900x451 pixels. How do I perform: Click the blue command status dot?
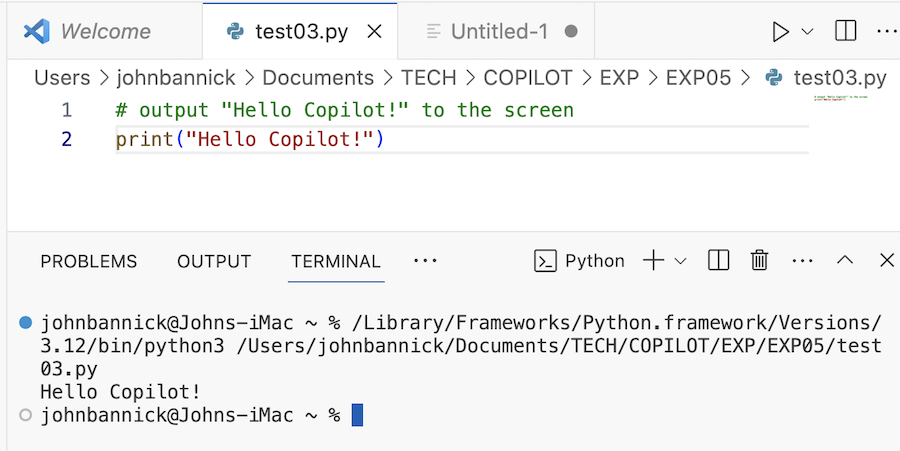[25, 322]
